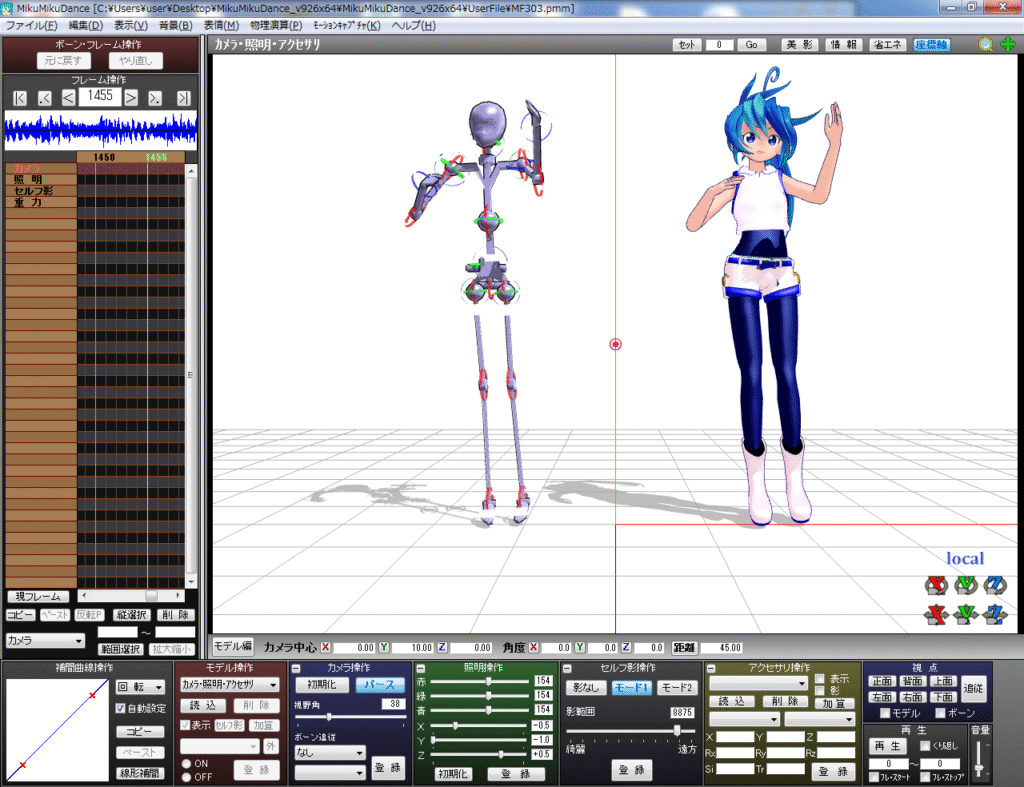Collapse the セルフ影操作 panel minus icon
This screenshot has height=787, width=1024.
click(567, 668)
